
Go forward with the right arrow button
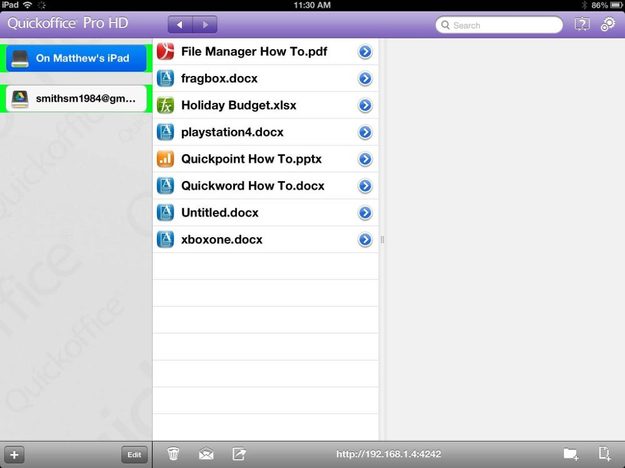coord(205,25)
